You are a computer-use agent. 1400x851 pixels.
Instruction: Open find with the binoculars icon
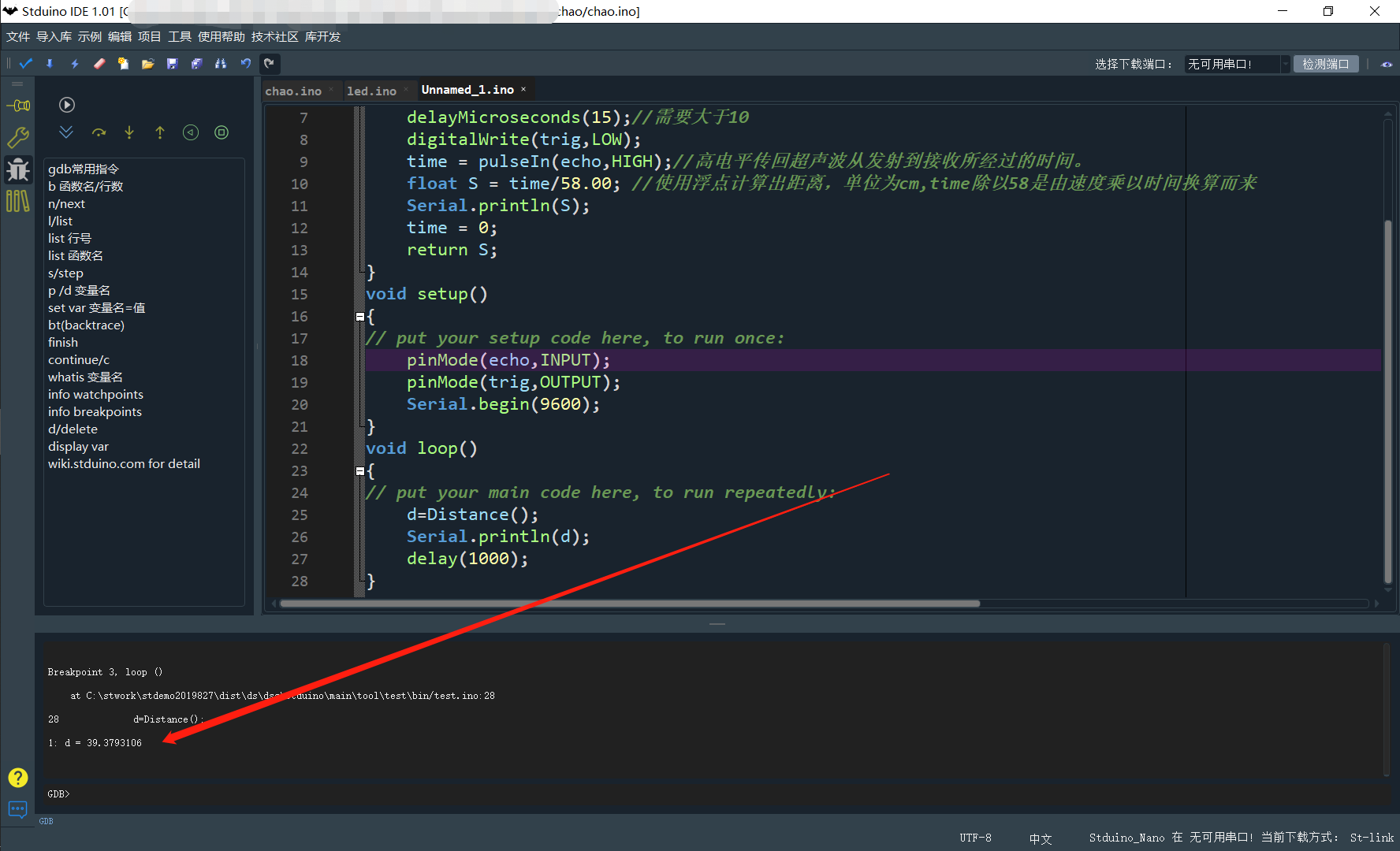pyautogui.click(x=221, y=64)
